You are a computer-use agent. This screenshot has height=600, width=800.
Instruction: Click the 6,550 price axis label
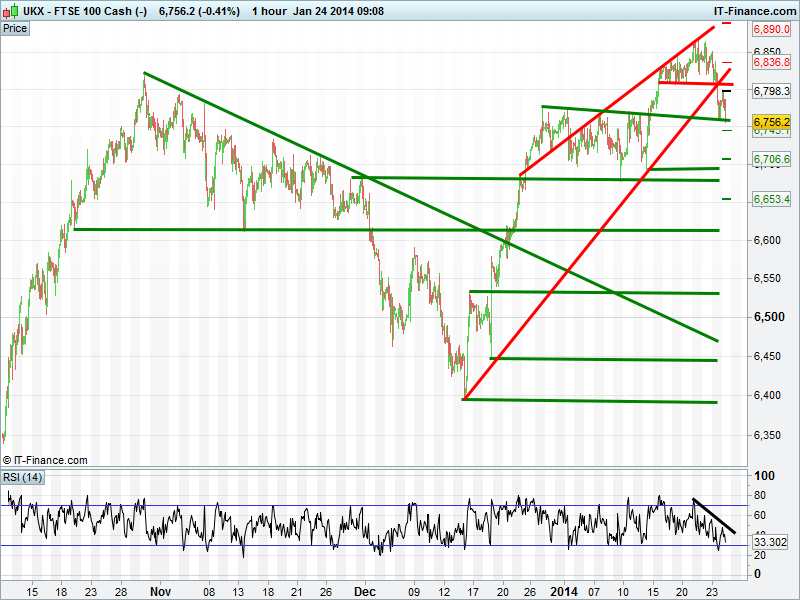tap(767, 279)
